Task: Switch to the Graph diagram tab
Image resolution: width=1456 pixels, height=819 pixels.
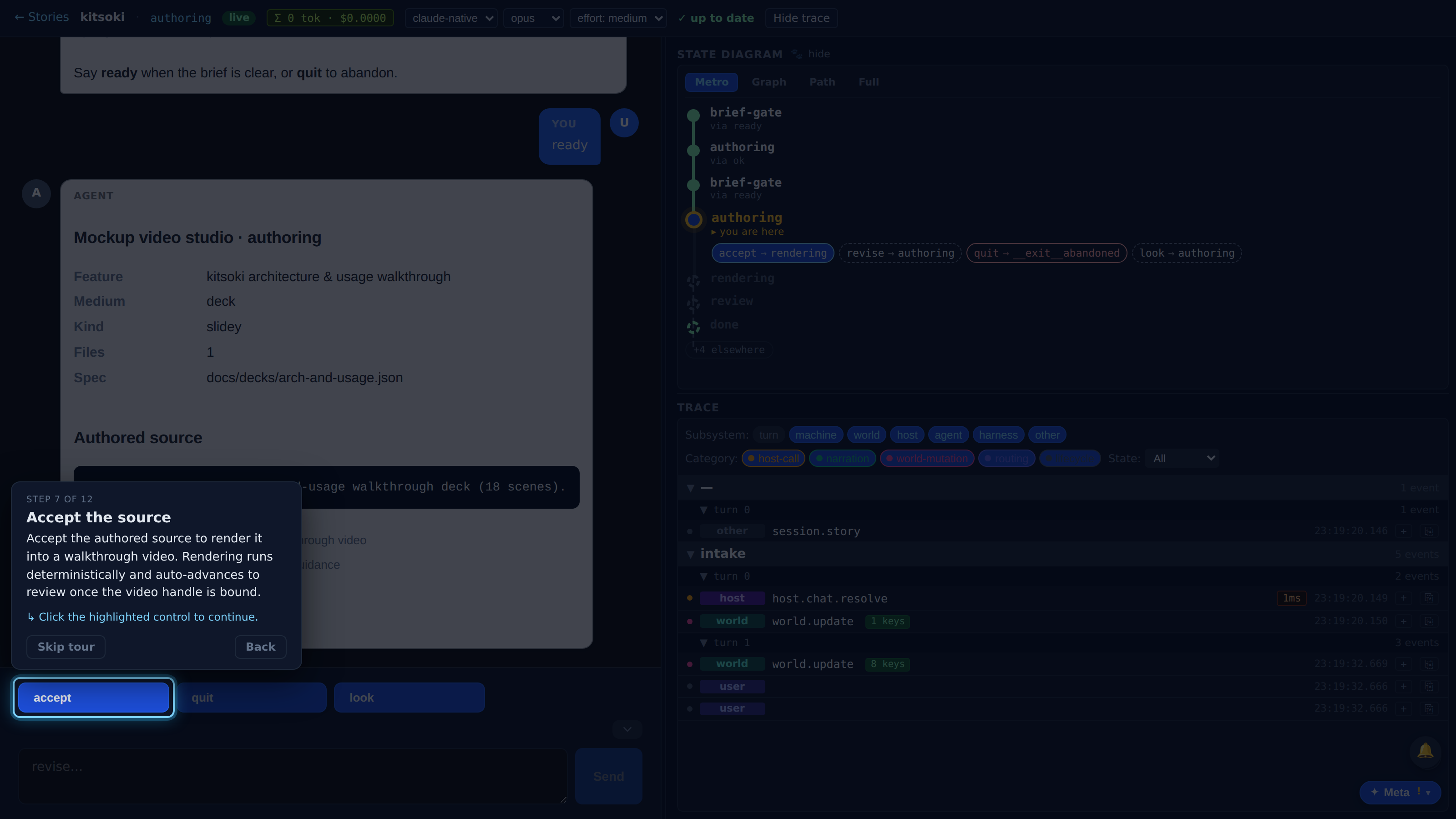Action: point(768,82)
